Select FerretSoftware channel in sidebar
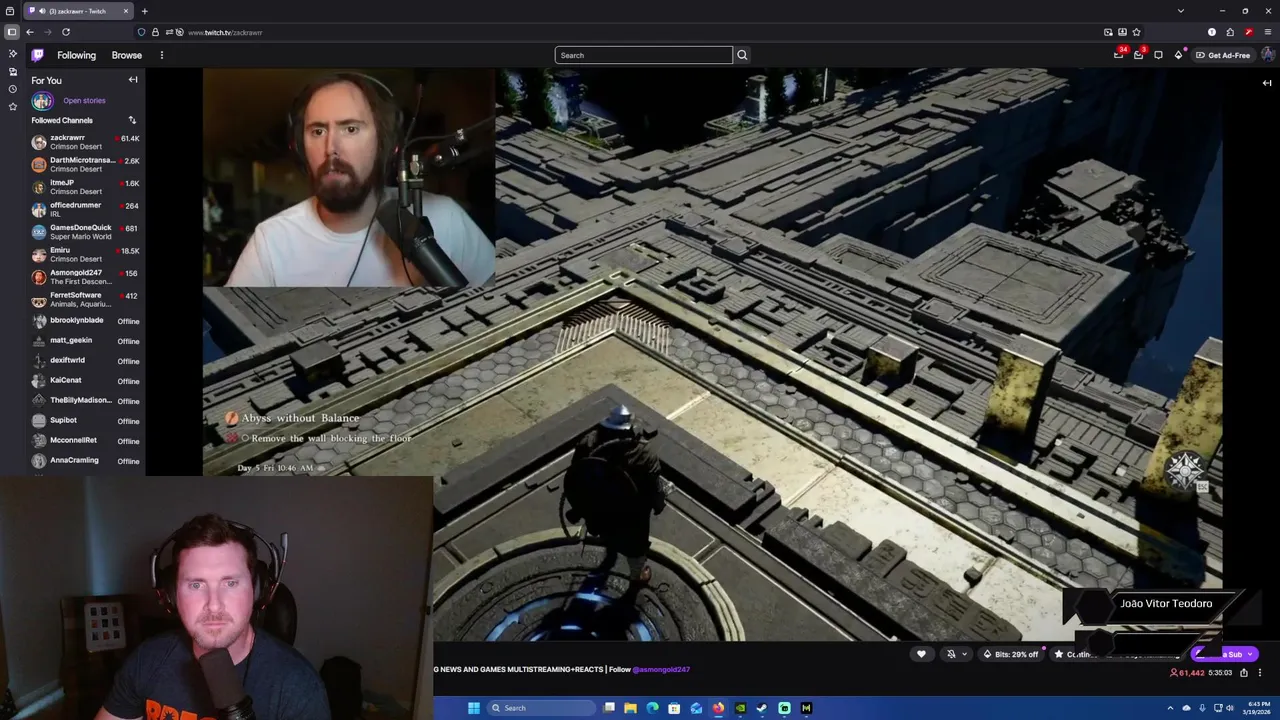1280x720 pixels. click(x=85, y=299)
